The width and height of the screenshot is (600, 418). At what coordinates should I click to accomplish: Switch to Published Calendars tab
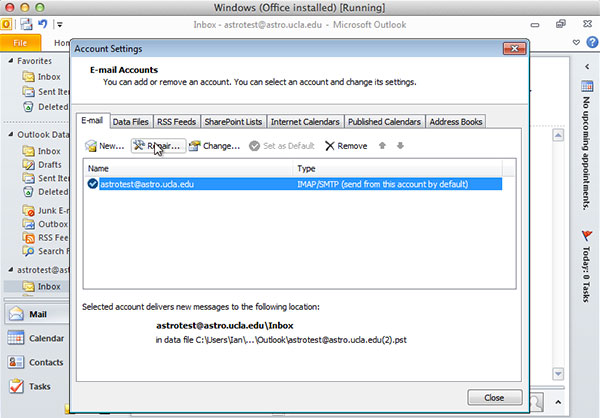pos(384,122)
